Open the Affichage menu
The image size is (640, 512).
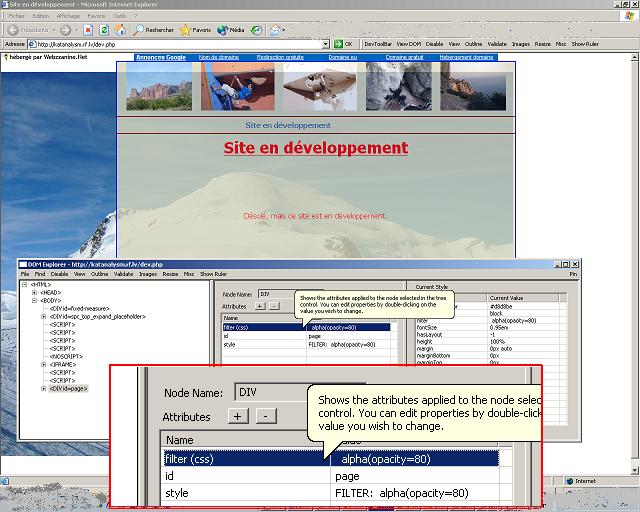(x=68, y=16)
